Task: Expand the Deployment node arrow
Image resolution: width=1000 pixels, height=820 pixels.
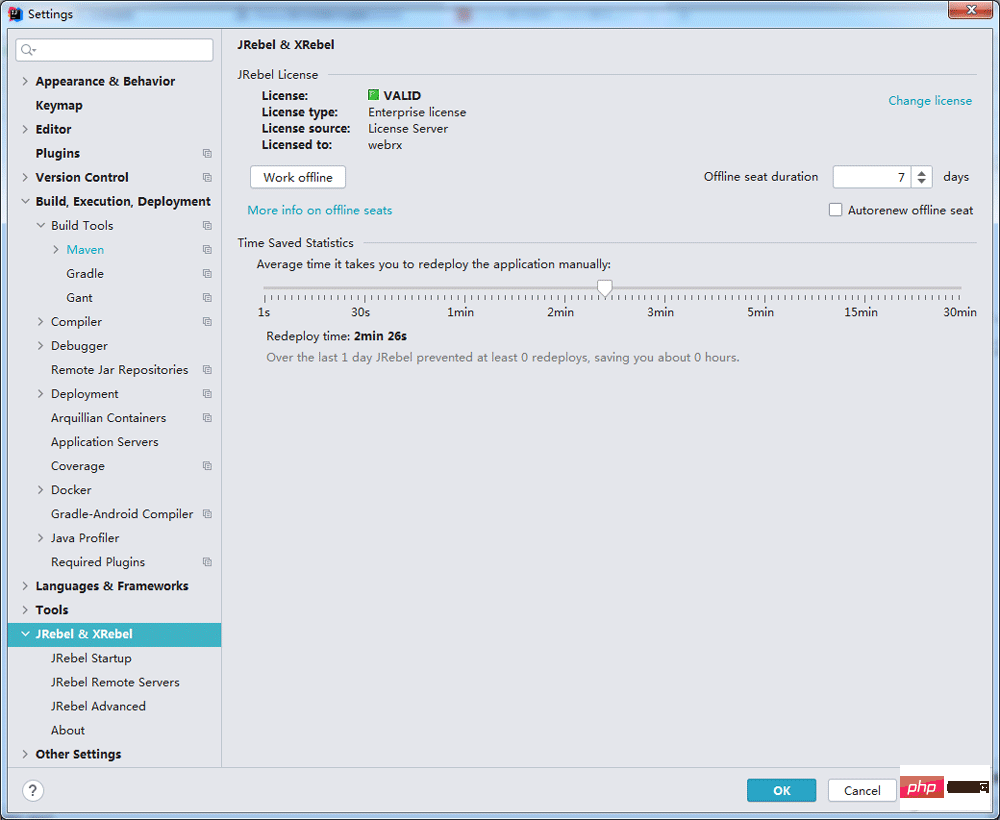Action: [x=41, y=394]
